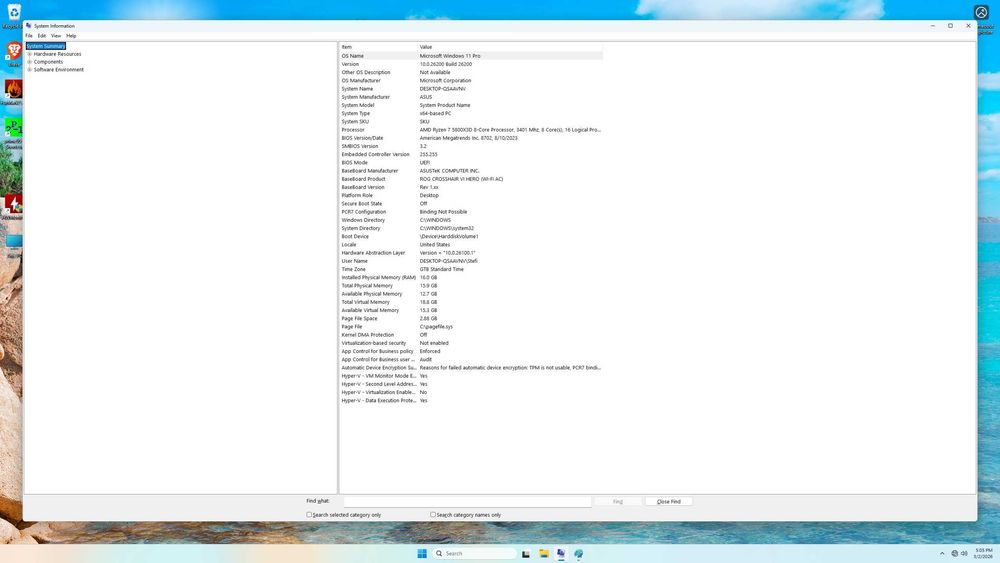Screen dimensions: 1000x563
Task: Open the File menu
Action: 29,36
